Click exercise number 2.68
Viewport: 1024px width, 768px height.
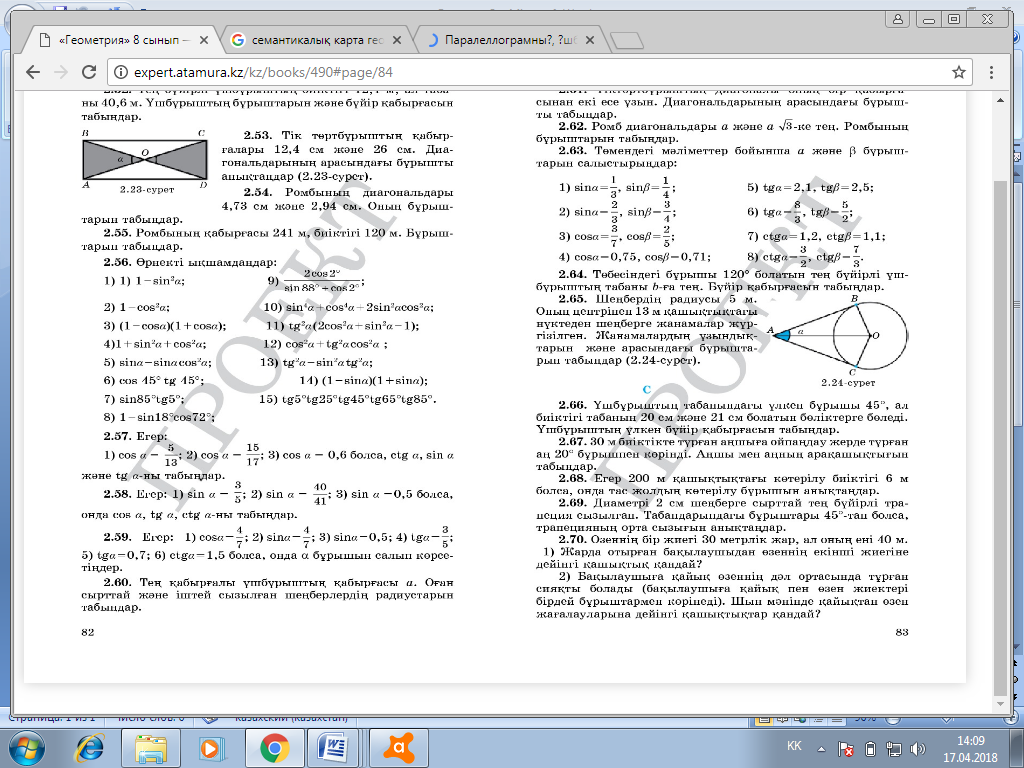[573, 479]
